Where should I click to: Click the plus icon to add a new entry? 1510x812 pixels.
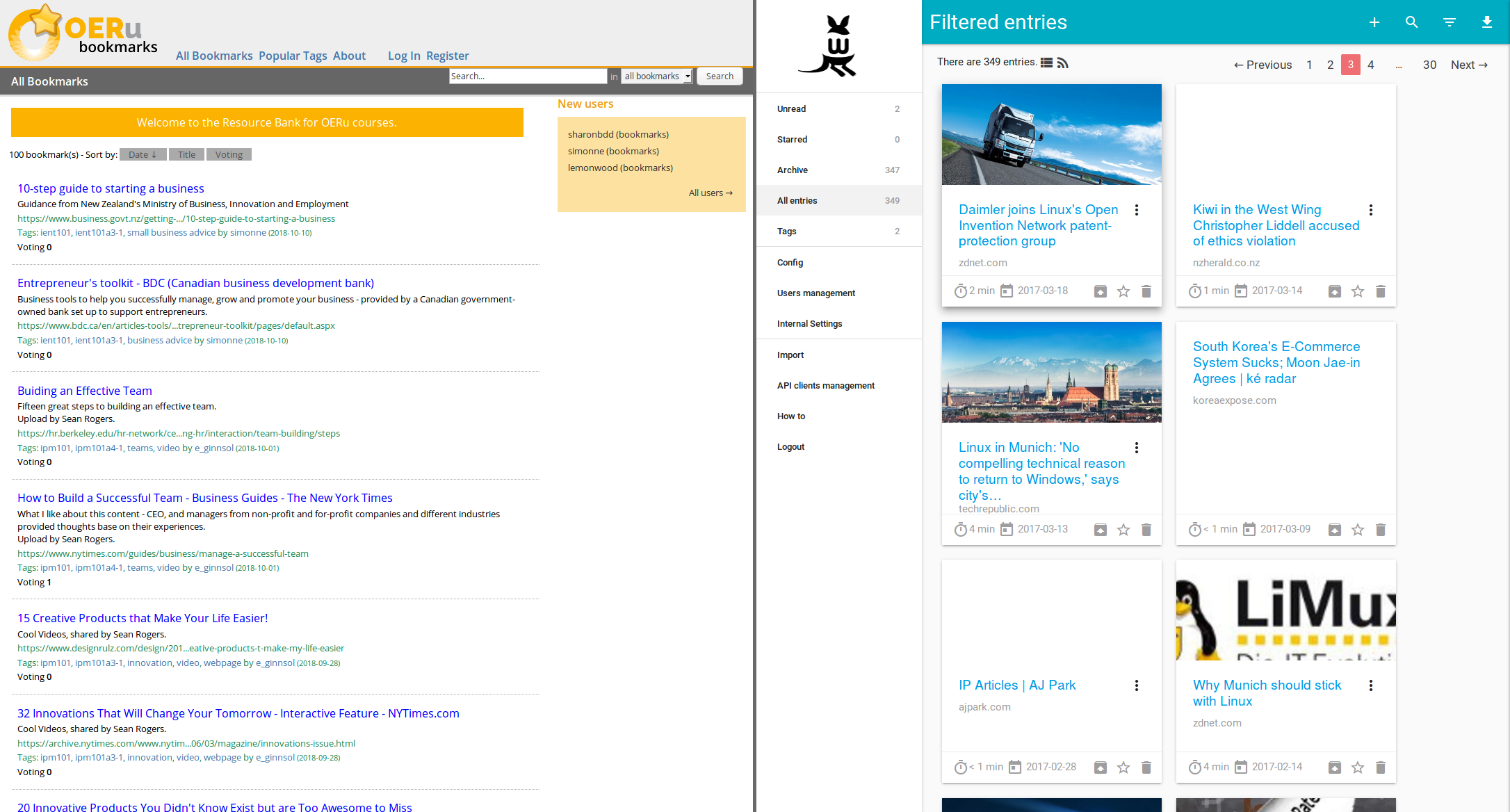(1374, 22)
